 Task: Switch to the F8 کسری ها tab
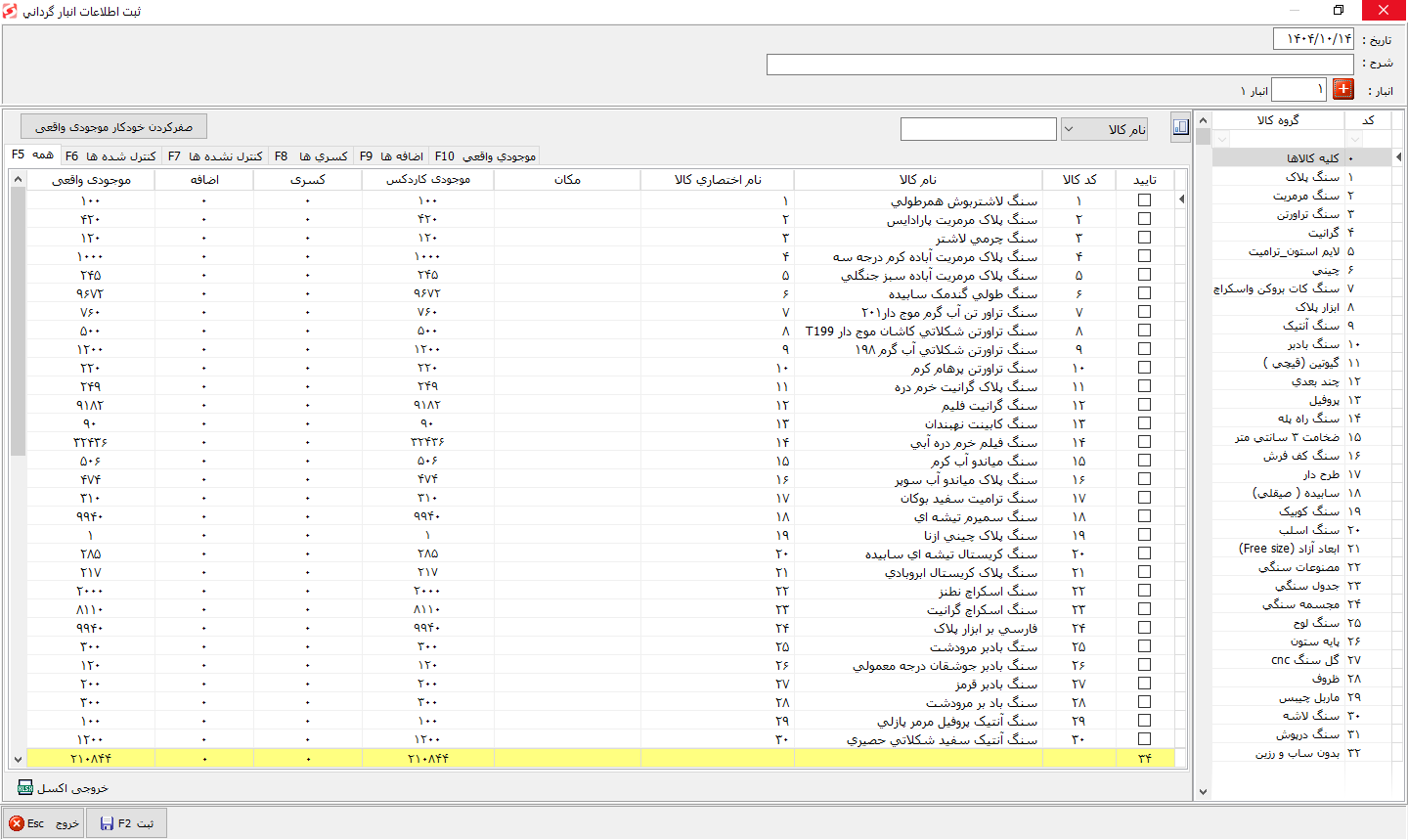pyautogui.click(x=311, y=156)
